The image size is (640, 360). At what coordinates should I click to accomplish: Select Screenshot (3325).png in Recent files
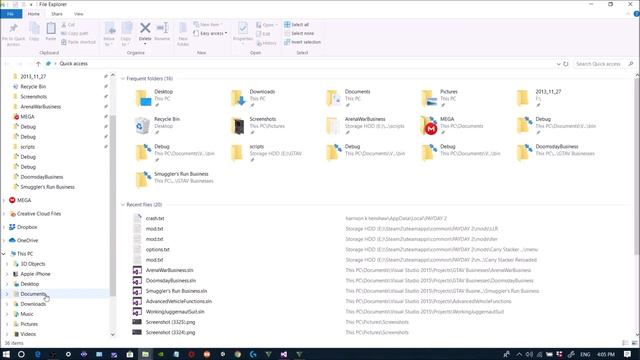pyautogui.click(x=170, y=322)
